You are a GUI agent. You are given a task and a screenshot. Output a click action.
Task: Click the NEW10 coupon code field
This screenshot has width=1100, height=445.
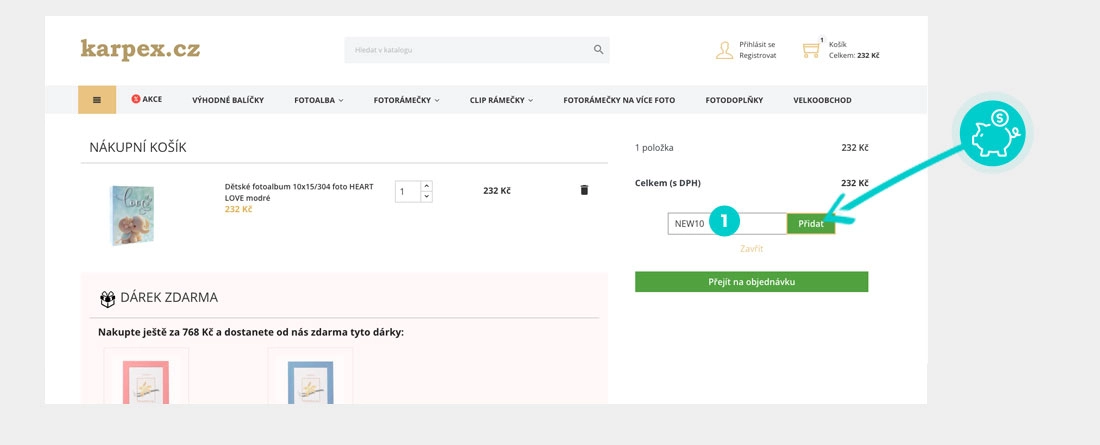coord(727,224)
